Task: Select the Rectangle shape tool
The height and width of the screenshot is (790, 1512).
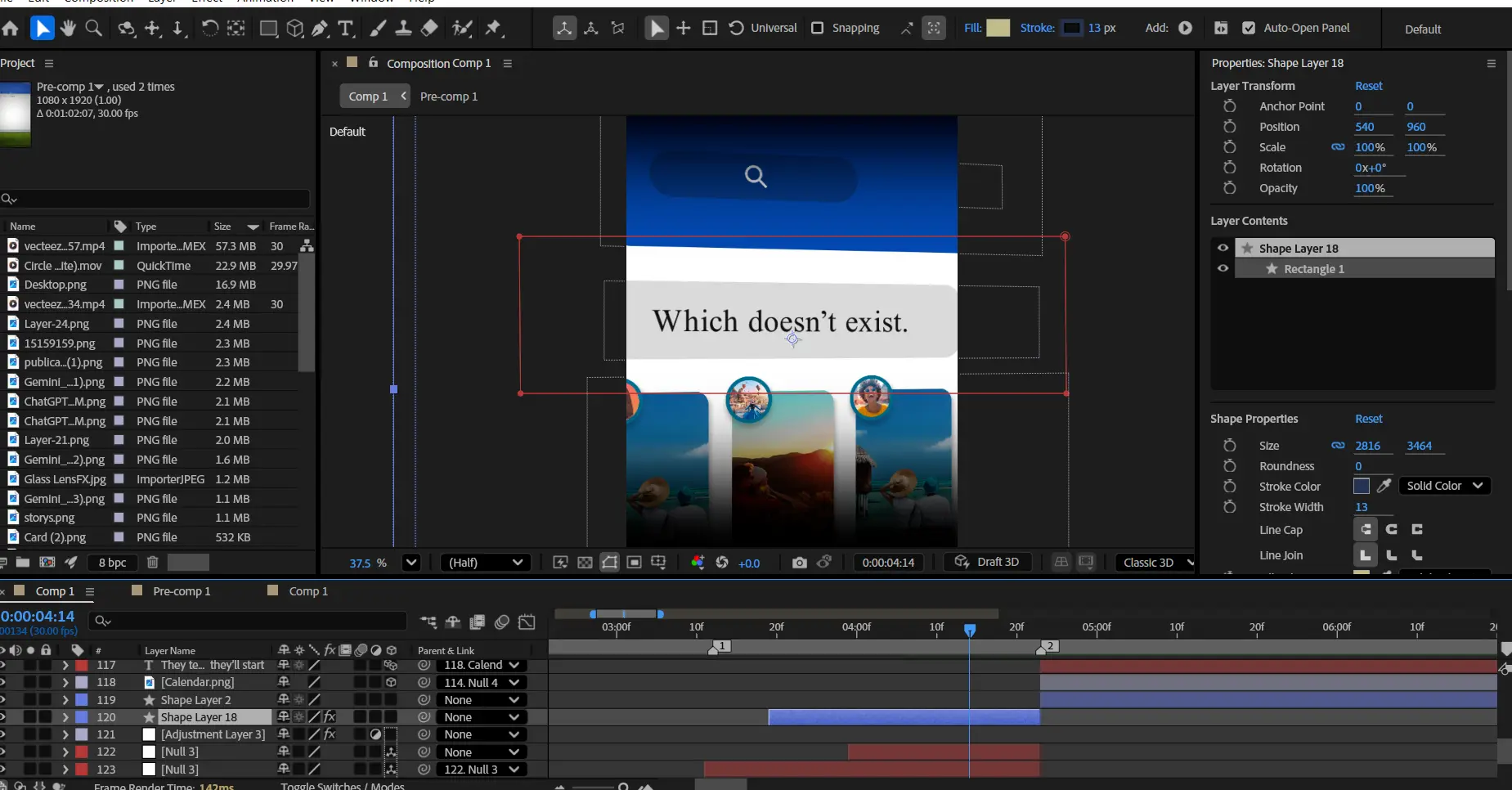Action: pos(268,29)
